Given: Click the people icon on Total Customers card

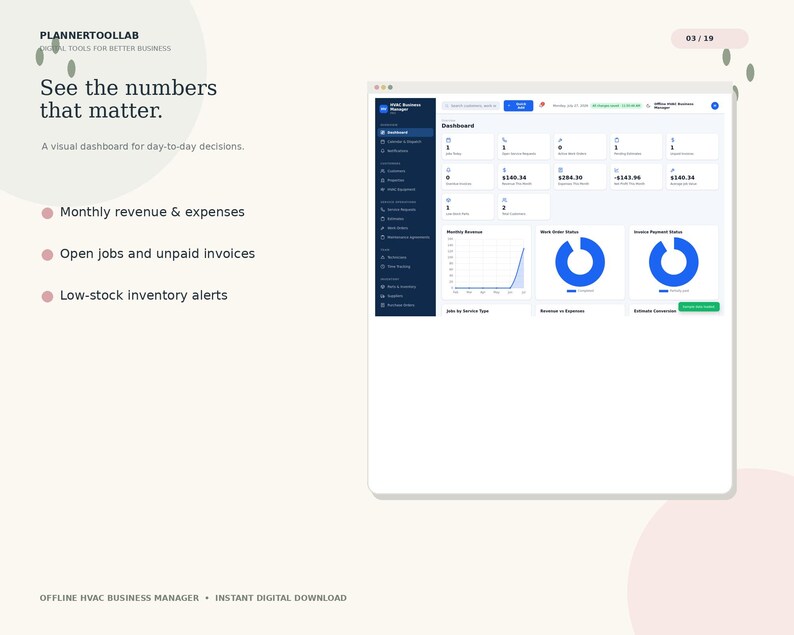Looking at the screenshot, I should 504,200.
